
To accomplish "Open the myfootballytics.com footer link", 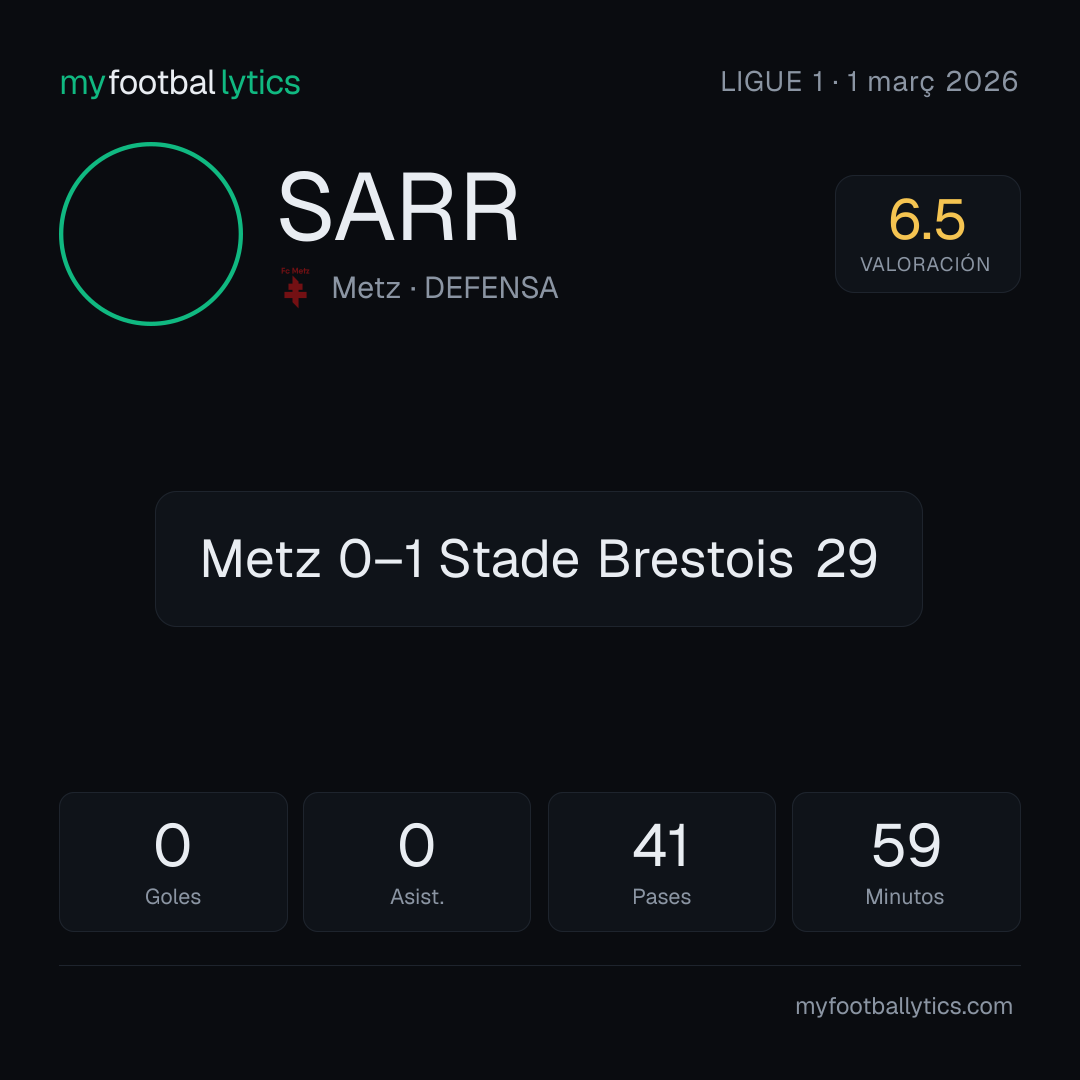I will (x=904, y=1006).
